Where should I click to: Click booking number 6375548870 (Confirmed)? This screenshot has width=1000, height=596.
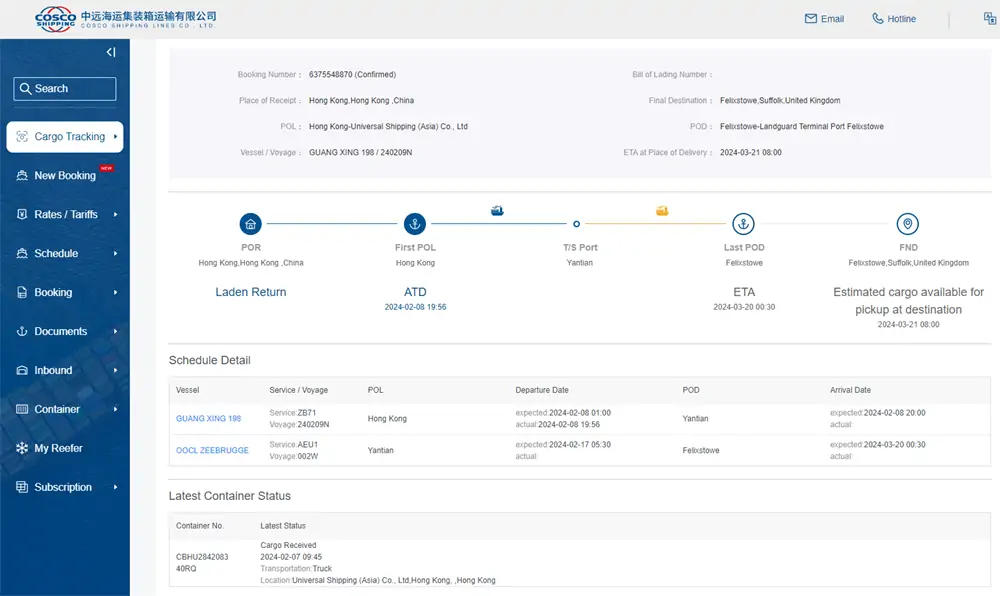click(x=353, y=75)
